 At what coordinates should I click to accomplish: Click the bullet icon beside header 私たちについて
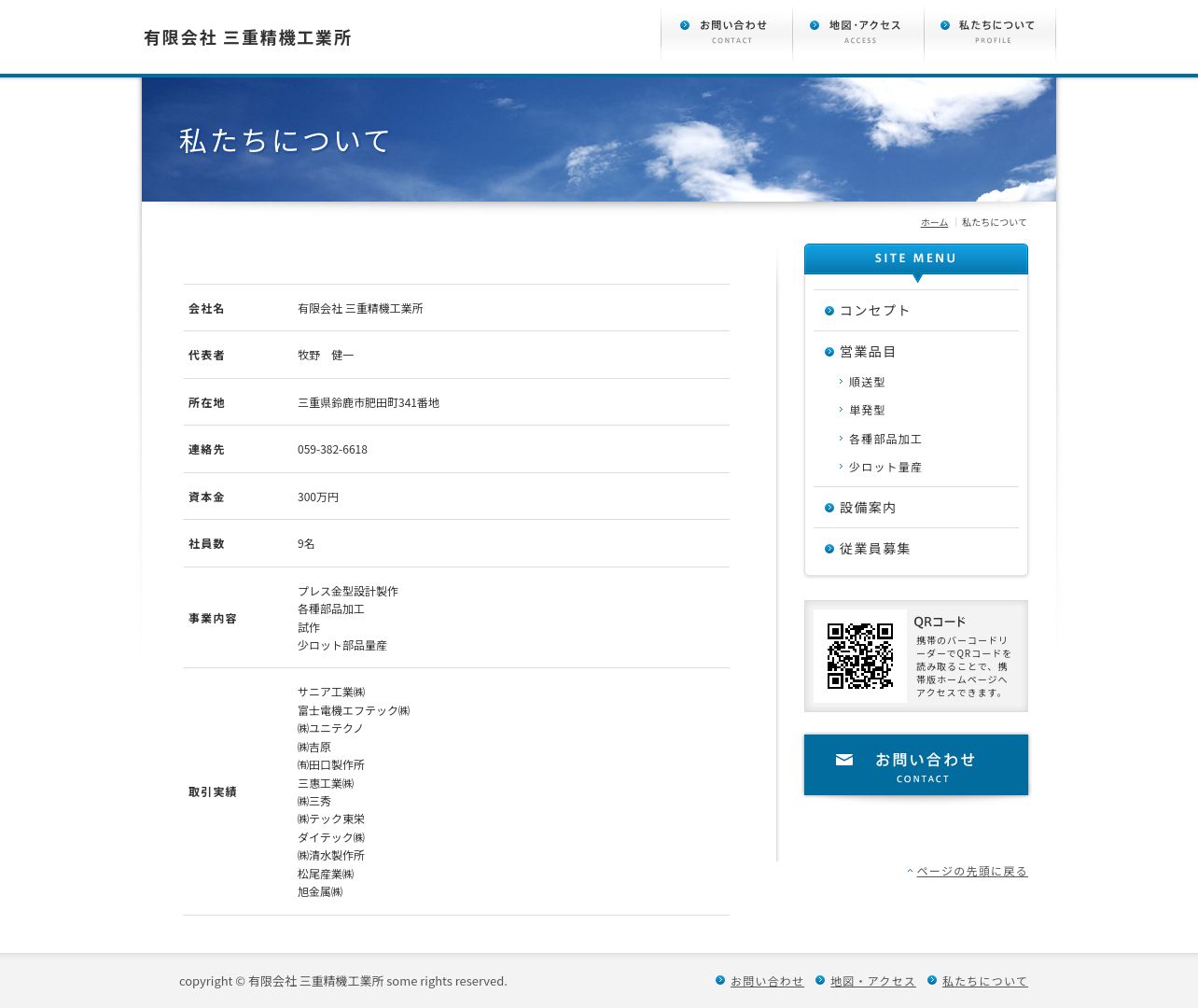point(945,25)
